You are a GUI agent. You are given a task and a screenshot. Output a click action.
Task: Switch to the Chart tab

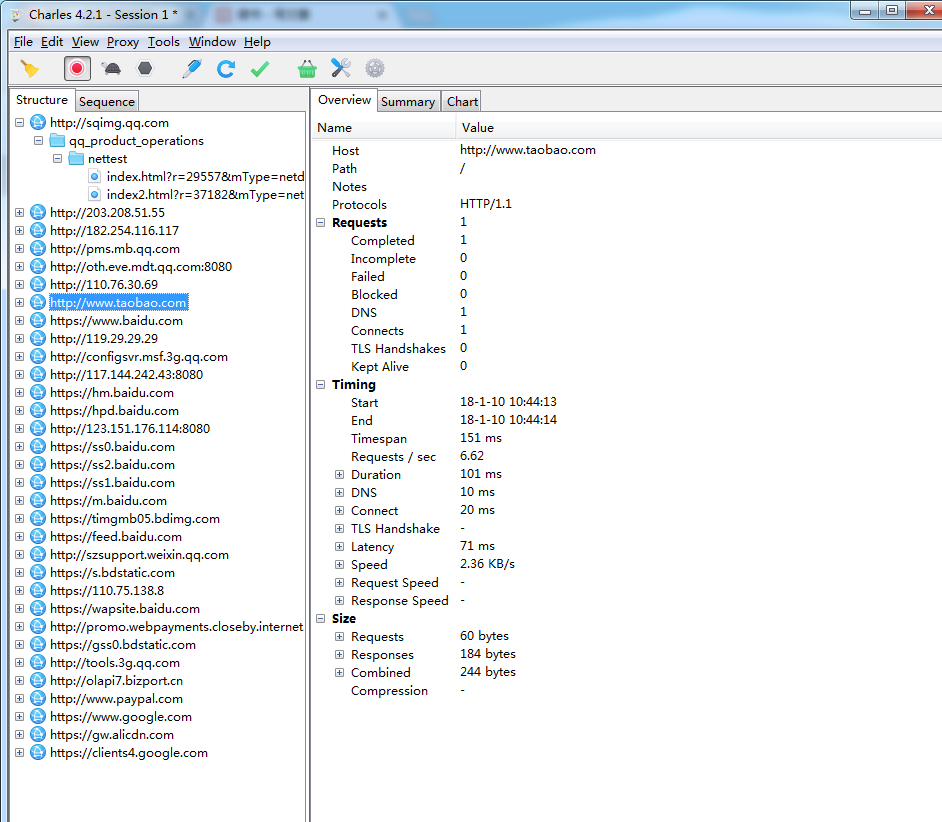[x=462, y=102]
